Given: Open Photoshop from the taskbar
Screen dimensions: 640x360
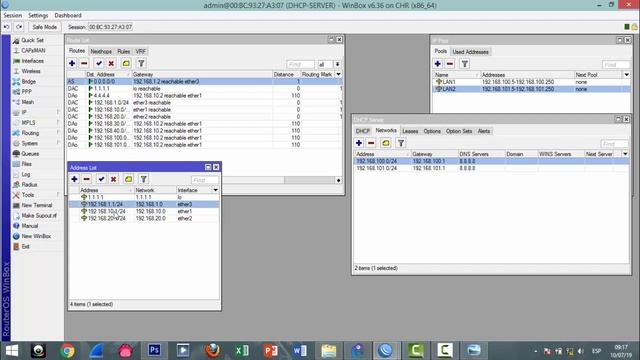Looking at the screenshot, I should [x=154, y=350].
